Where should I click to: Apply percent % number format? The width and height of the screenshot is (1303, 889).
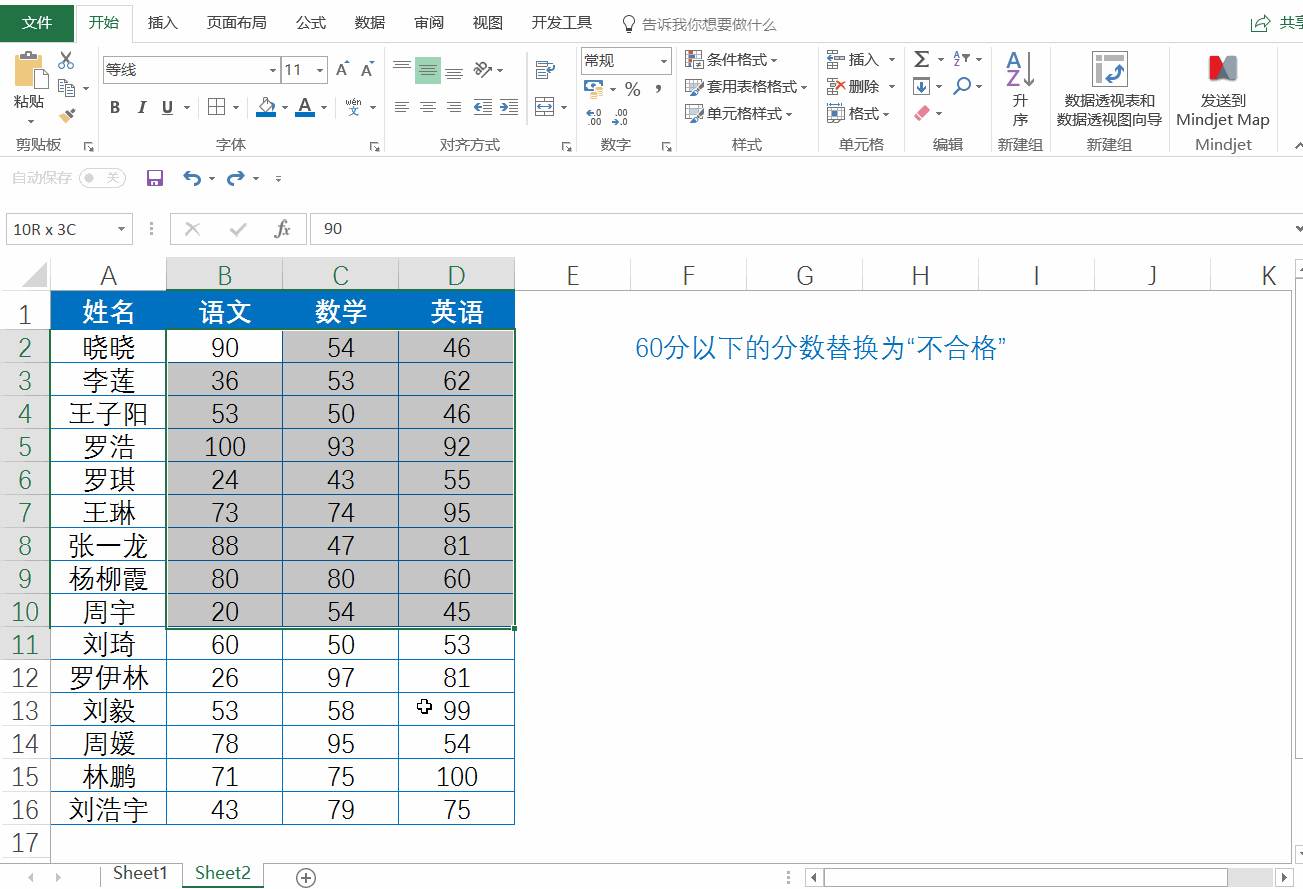point(634,90)
